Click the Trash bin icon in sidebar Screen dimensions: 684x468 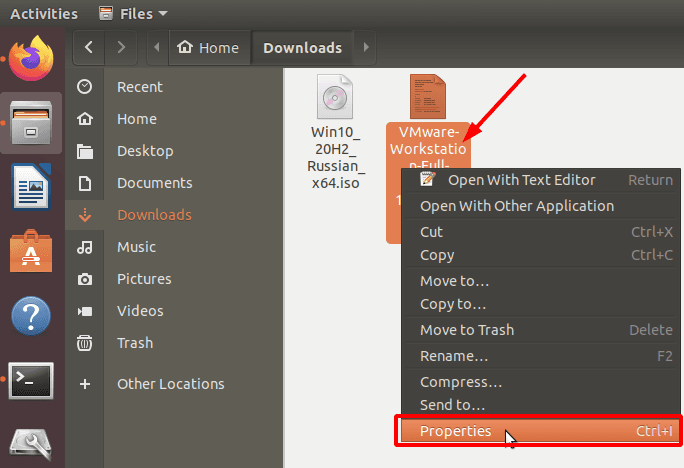click(85, 343)
